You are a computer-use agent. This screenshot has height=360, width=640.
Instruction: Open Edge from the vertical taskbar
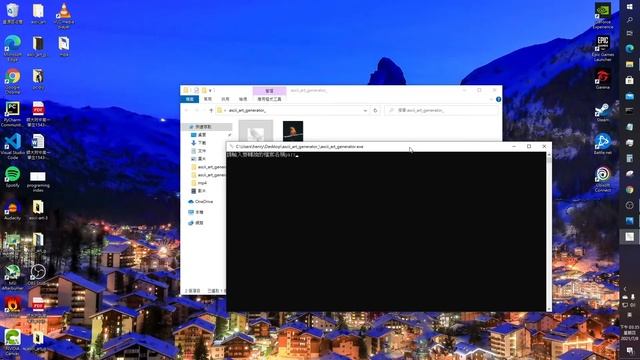click(629, 48)
